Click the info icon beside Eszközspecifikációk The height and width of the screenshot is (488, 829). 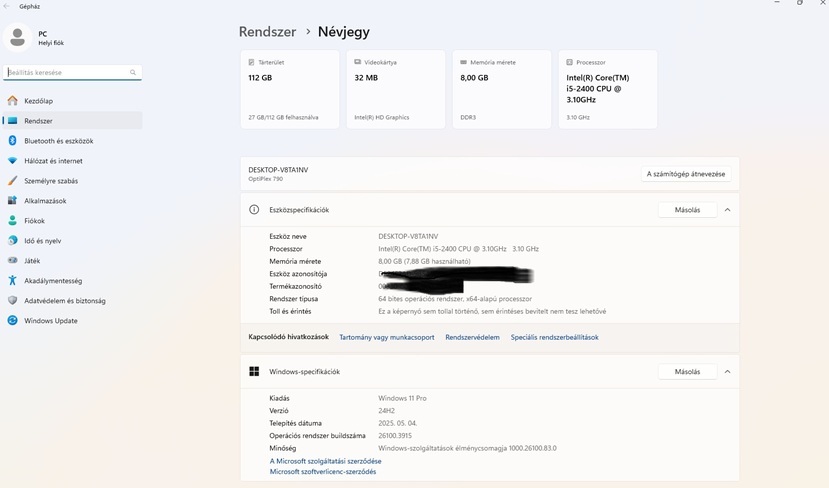pos(254,209)
